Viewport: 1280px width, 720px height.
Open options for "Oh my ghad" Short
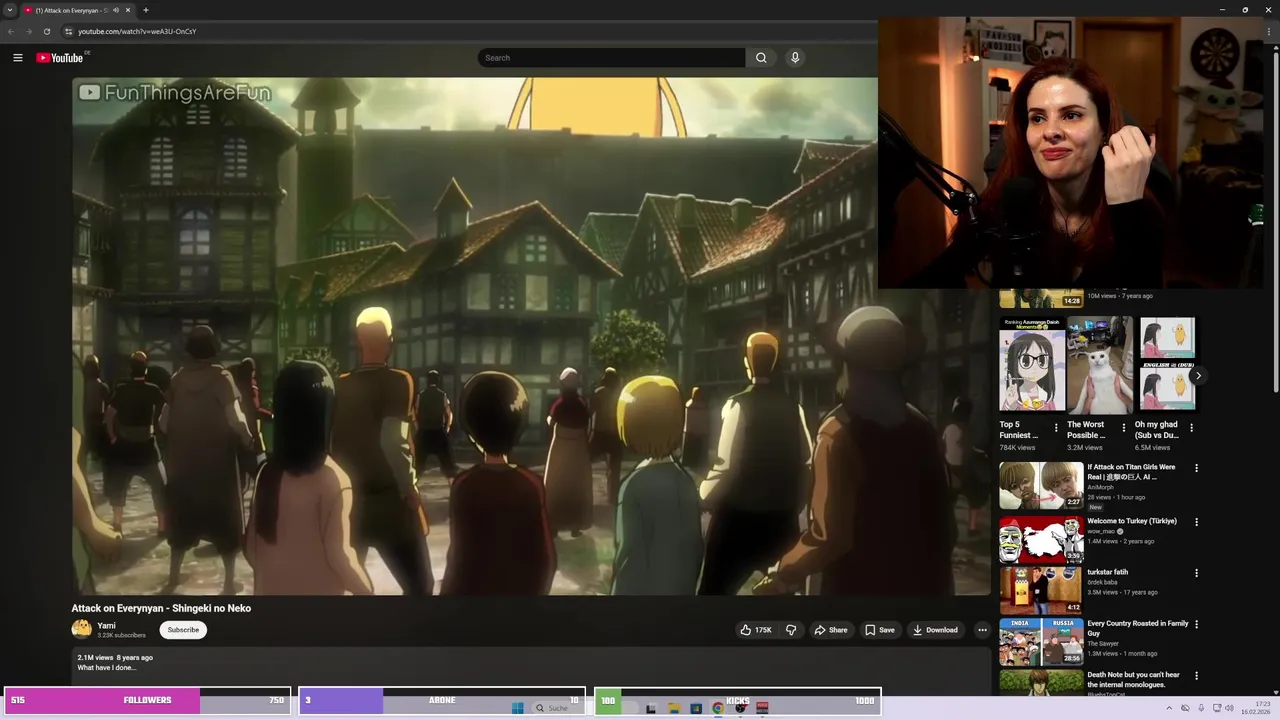pos(1191,428)
